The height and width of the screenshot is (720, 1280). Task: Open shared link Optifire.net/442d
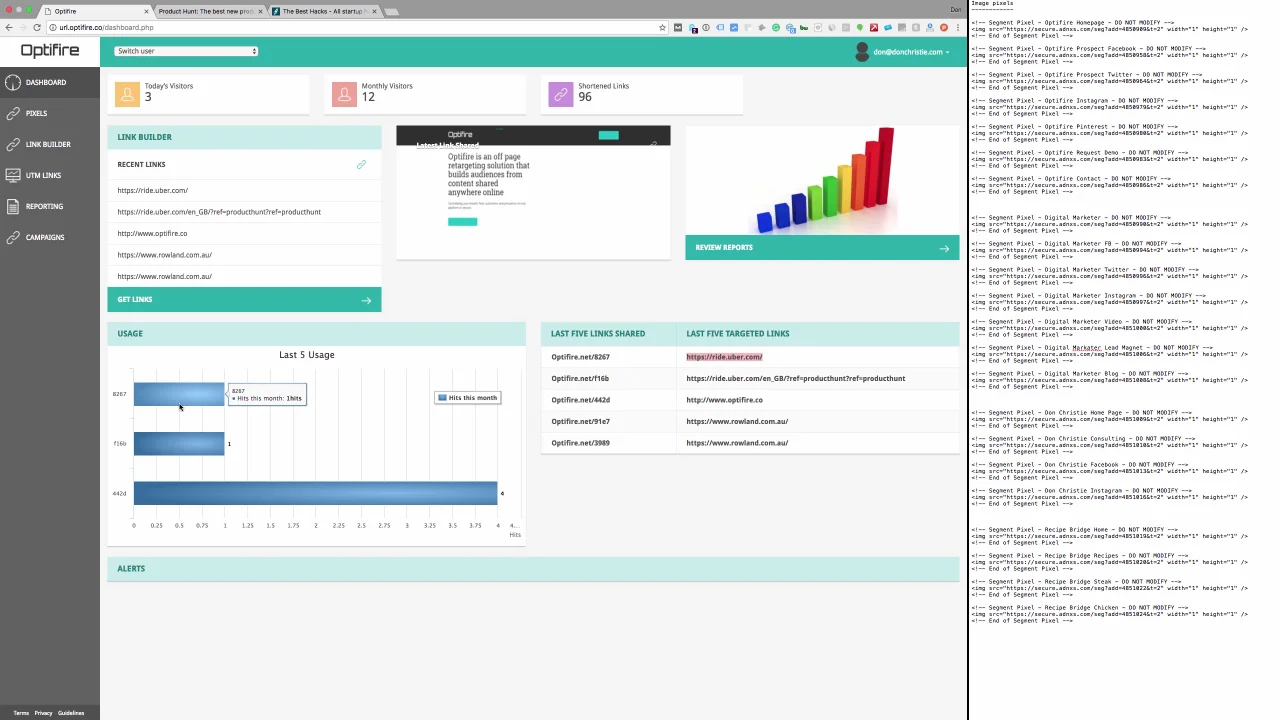click(x=580, y=400)
